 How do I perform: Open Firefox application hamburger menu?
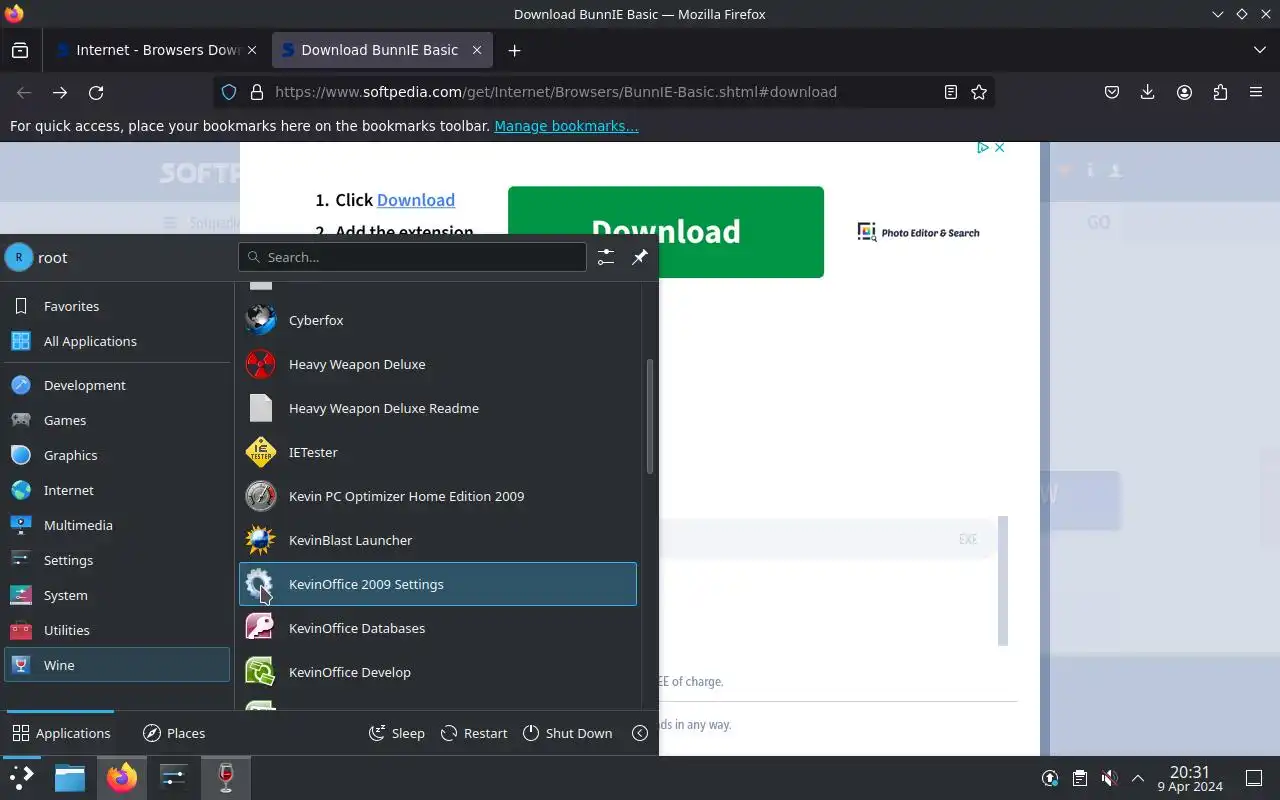point(1256,92)
